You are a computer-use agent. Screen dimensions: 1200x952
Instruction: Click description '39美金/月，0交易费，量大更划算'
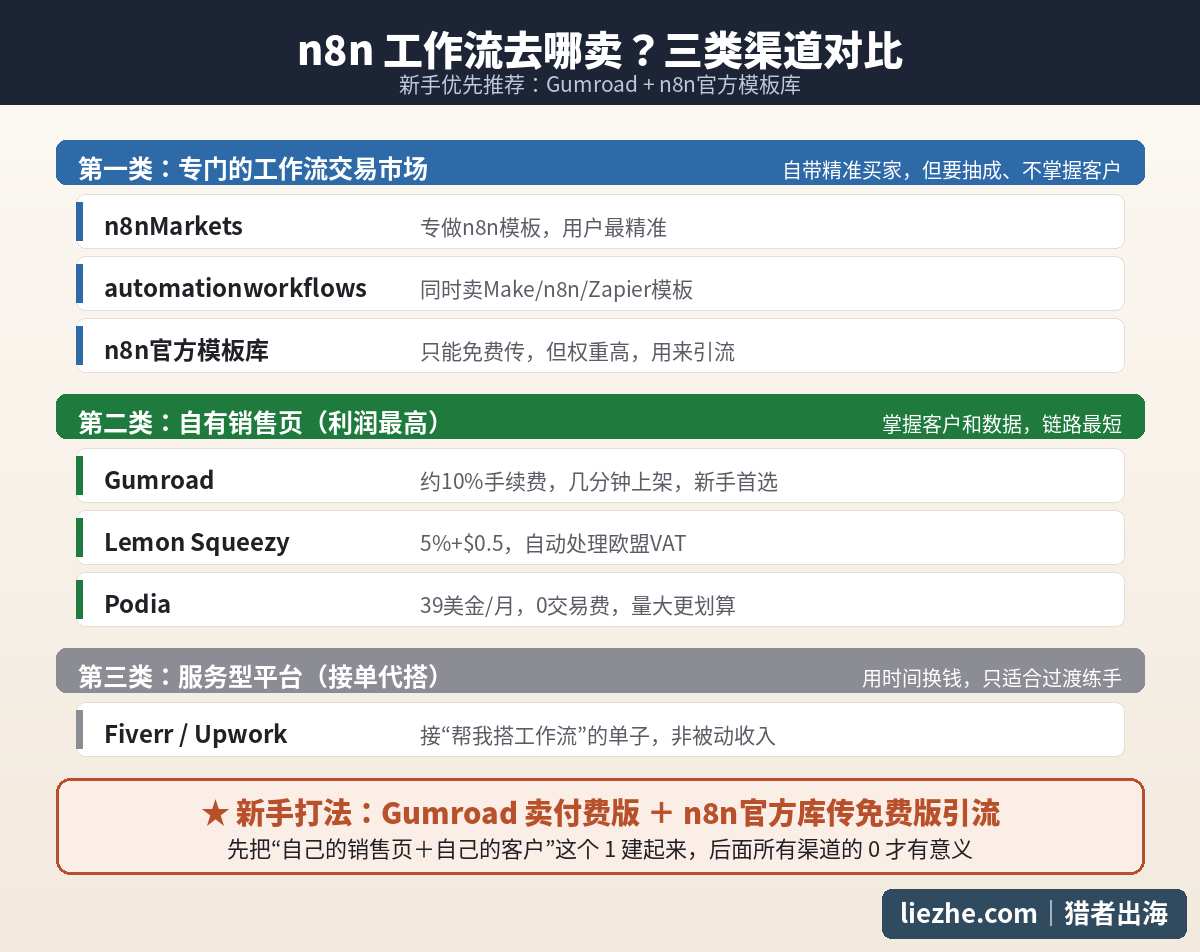click(578, 606)
